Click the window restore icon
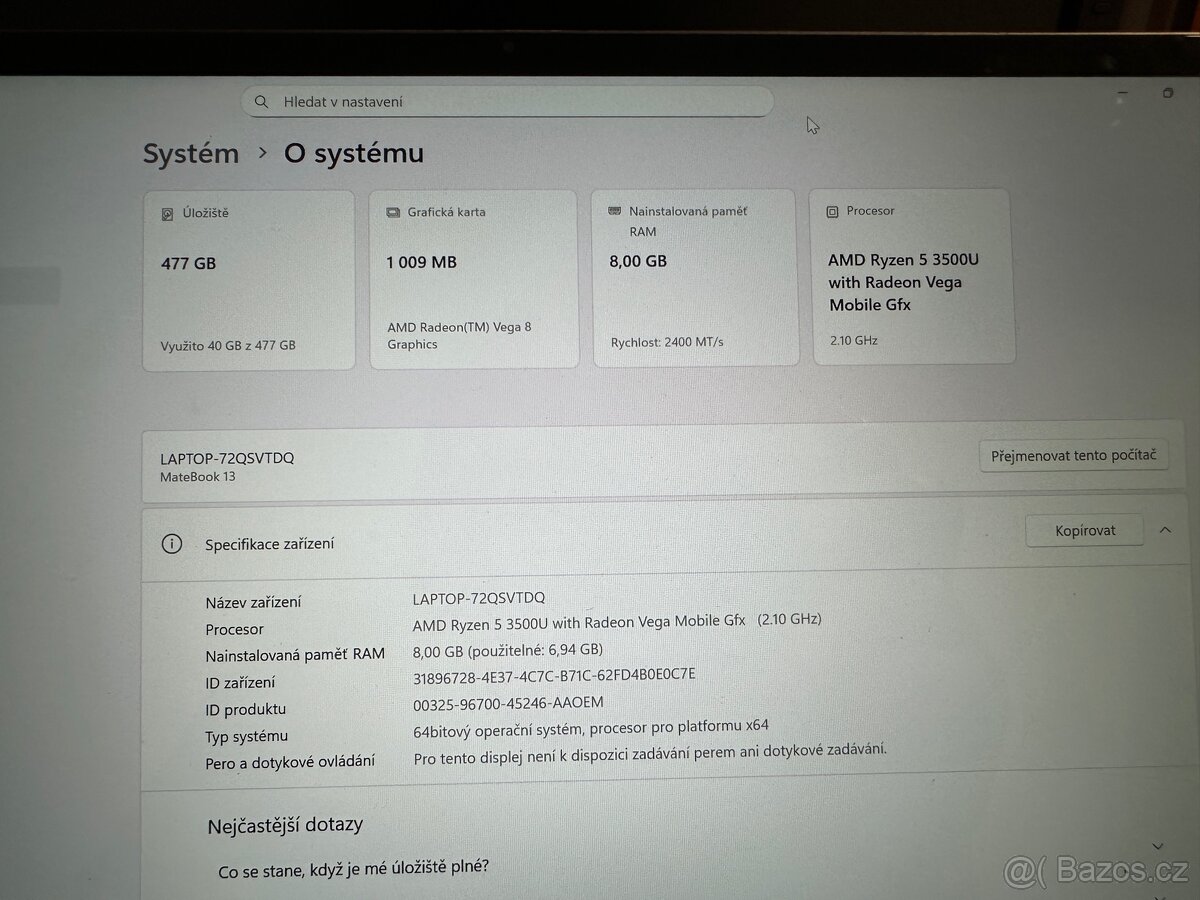This screenshot has height=900, width=1200. pos(1167,93)
